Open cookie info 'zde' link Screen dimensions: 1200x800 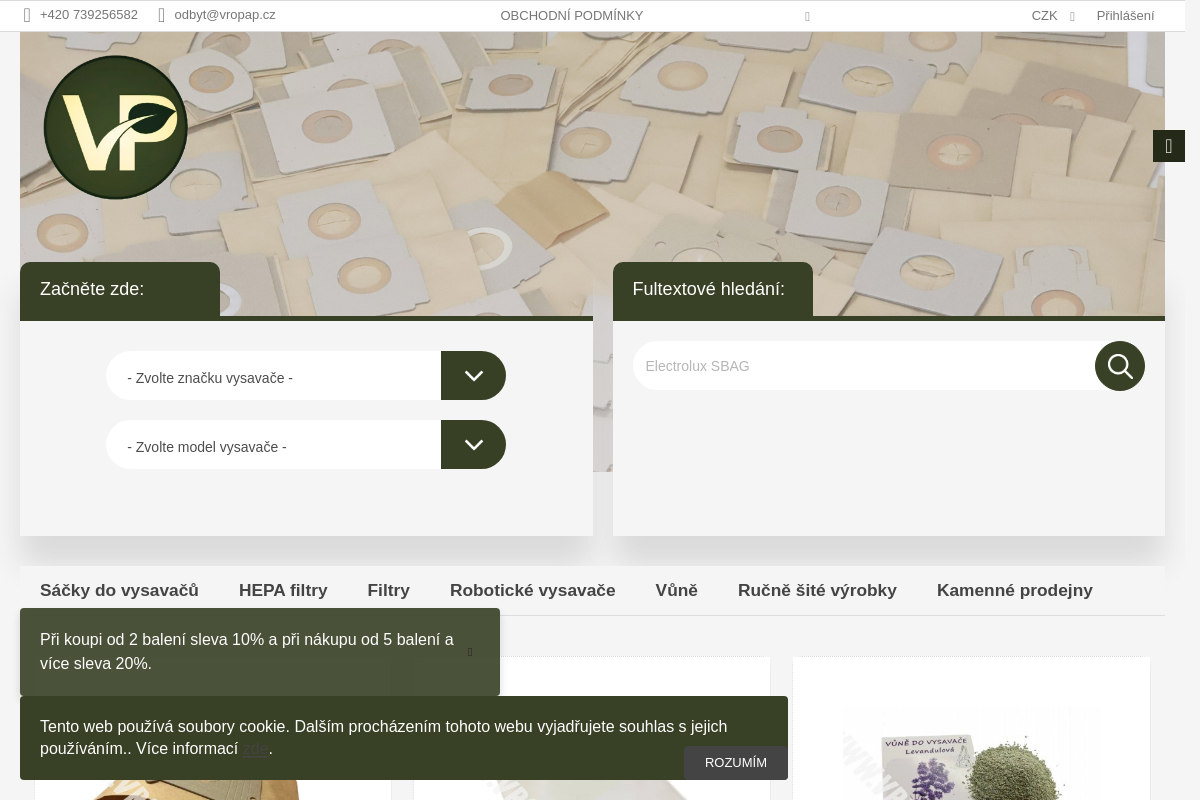[256, 749]
